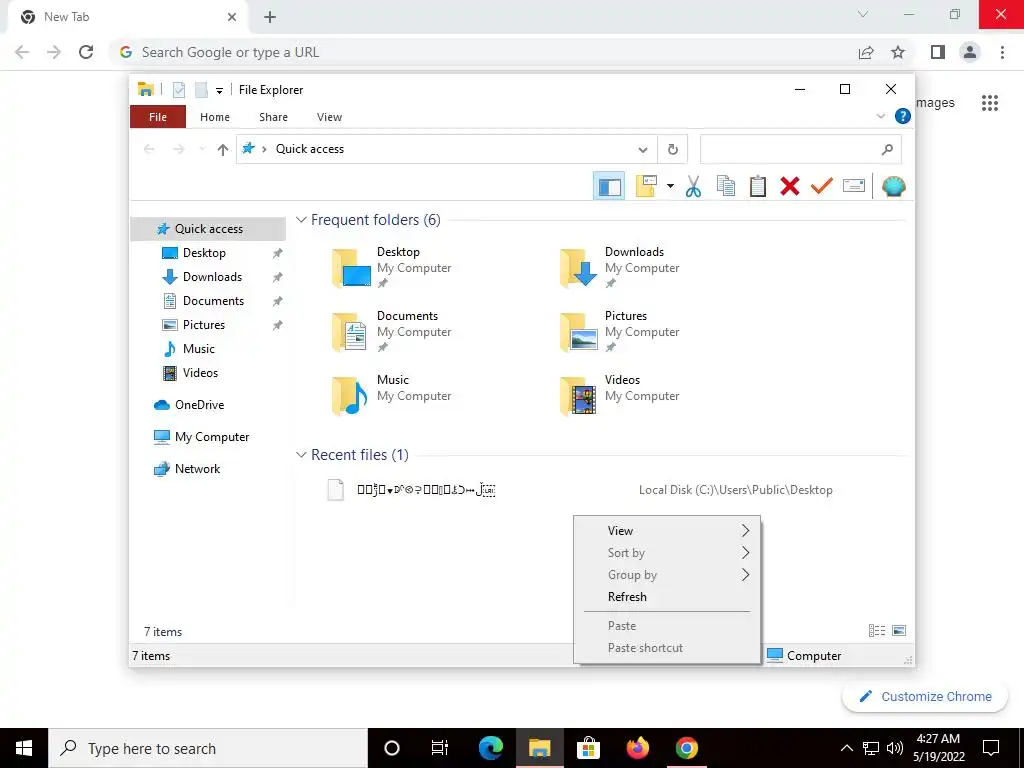Open the File ribbon tab
The width and height of the screenshot is (1024, 768).
[x=158, y=117]
